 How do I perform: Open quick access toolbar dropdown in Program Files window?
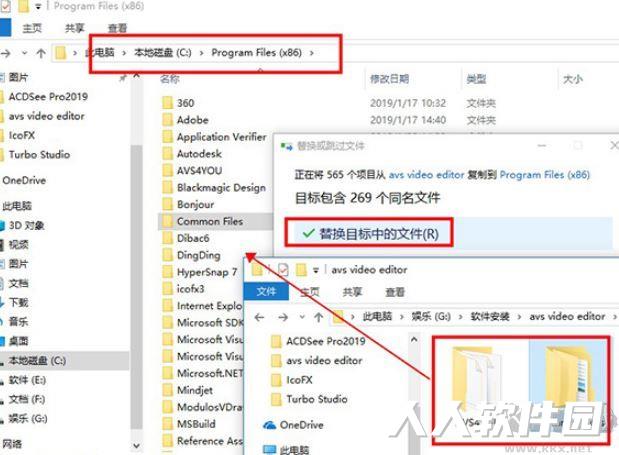(x=38, y=6)
